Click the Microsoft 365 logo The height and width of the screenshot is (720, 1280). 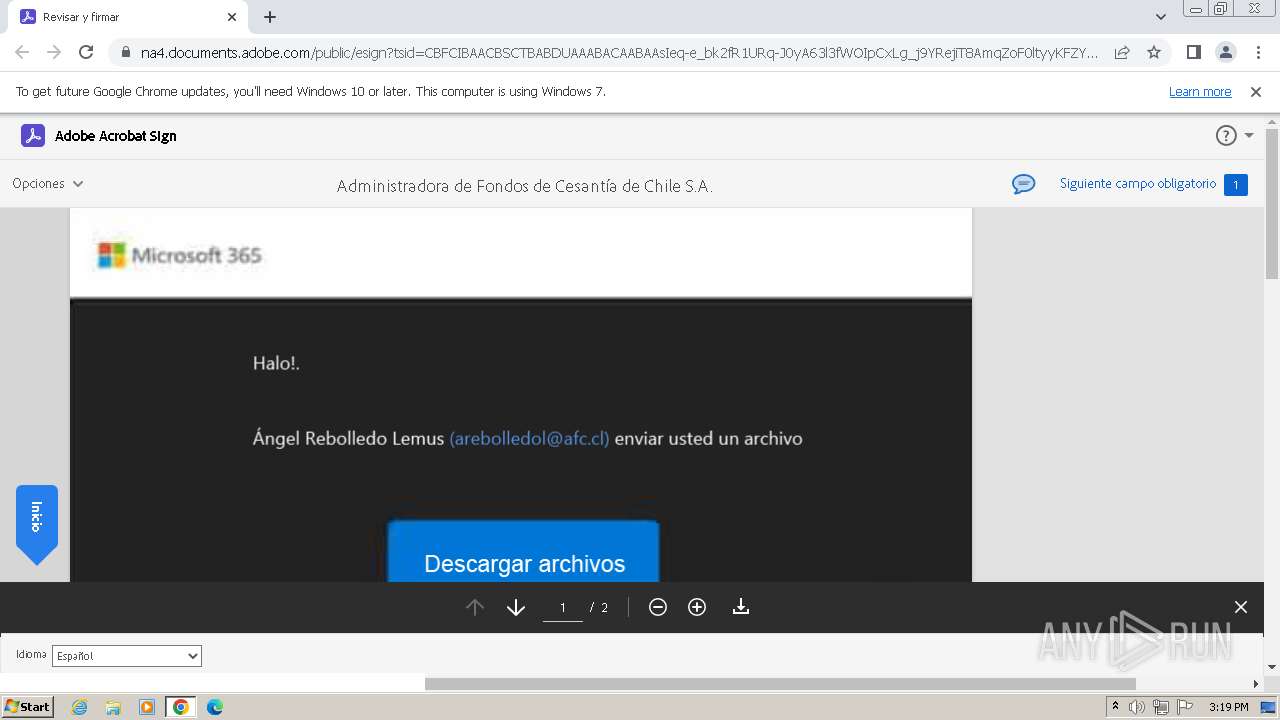pyautogui.click(x=180, y=255)
